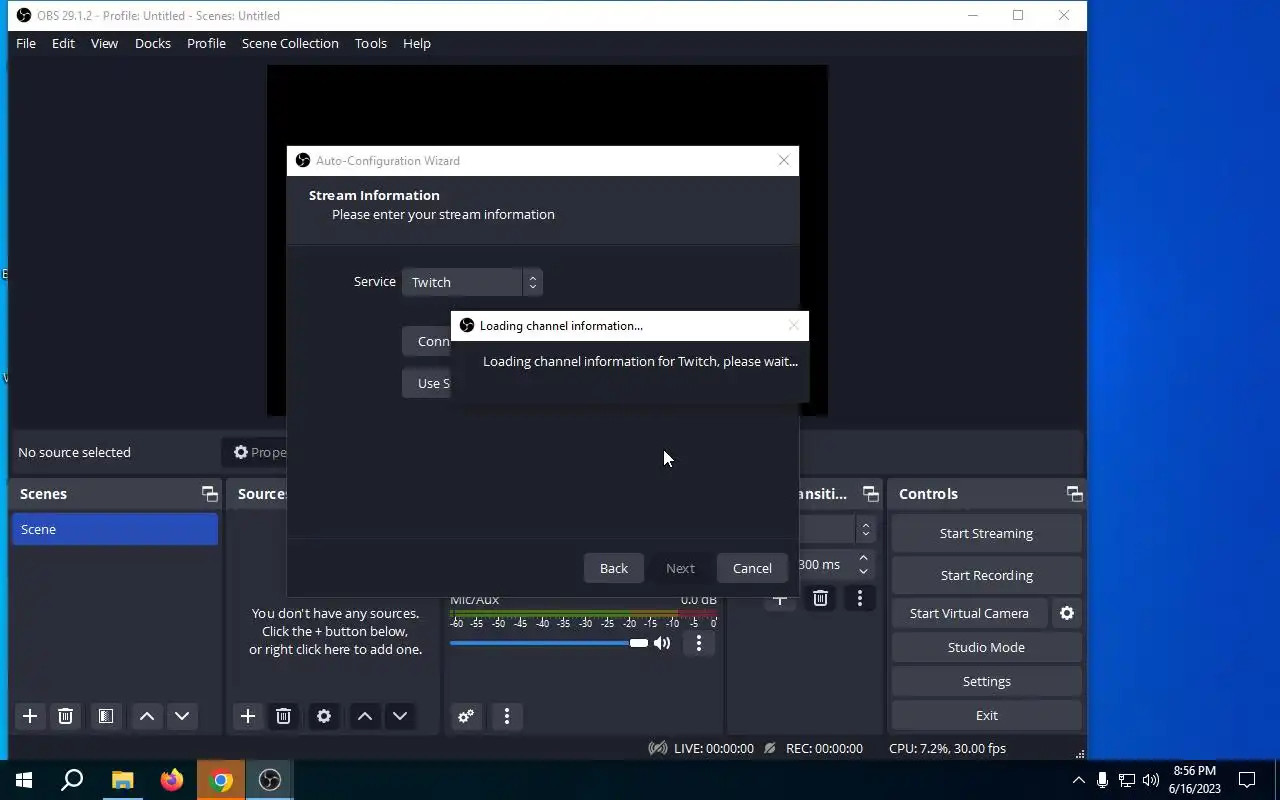Open File menu

[26, 43]
